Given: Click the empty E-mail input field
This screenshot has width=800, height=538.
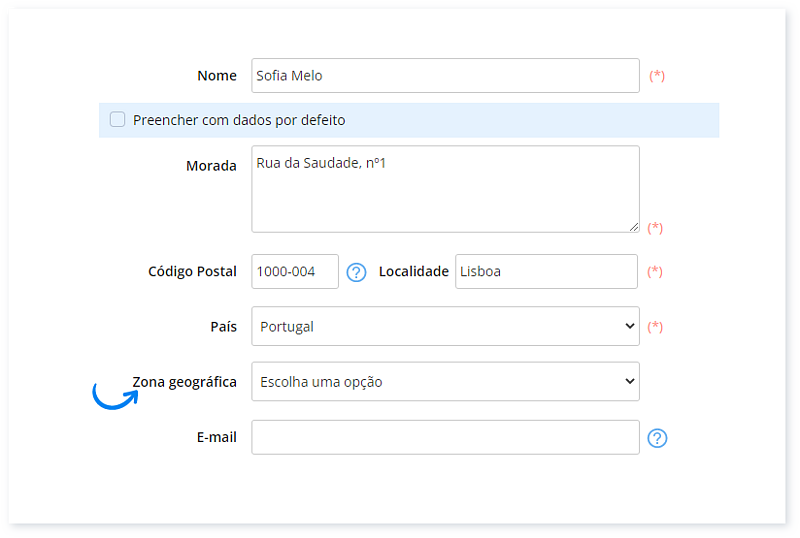Looking at the screenshot, I should 445,438.
